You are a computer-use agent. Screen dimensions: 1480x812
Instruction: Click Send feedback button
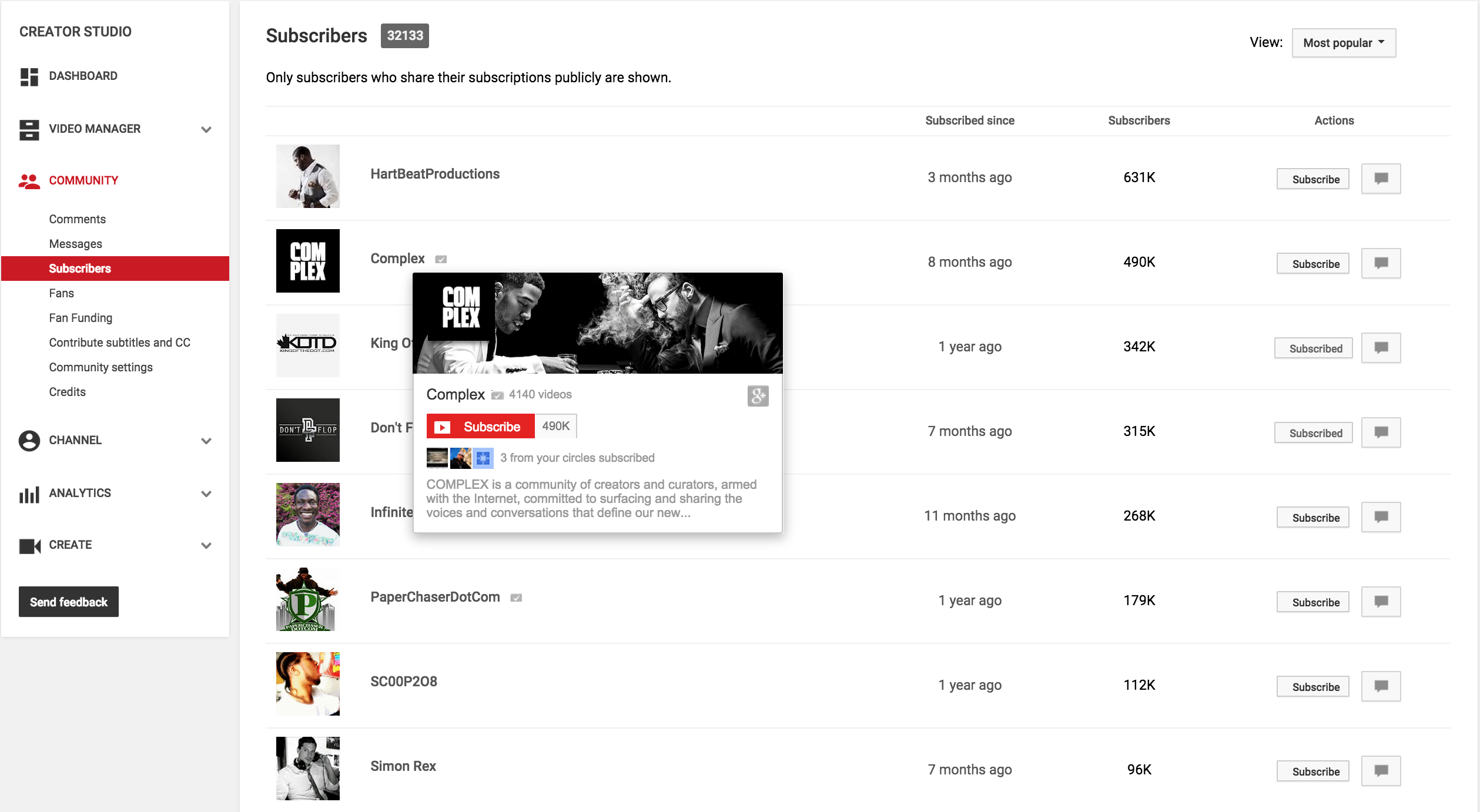tap(69, 602)
